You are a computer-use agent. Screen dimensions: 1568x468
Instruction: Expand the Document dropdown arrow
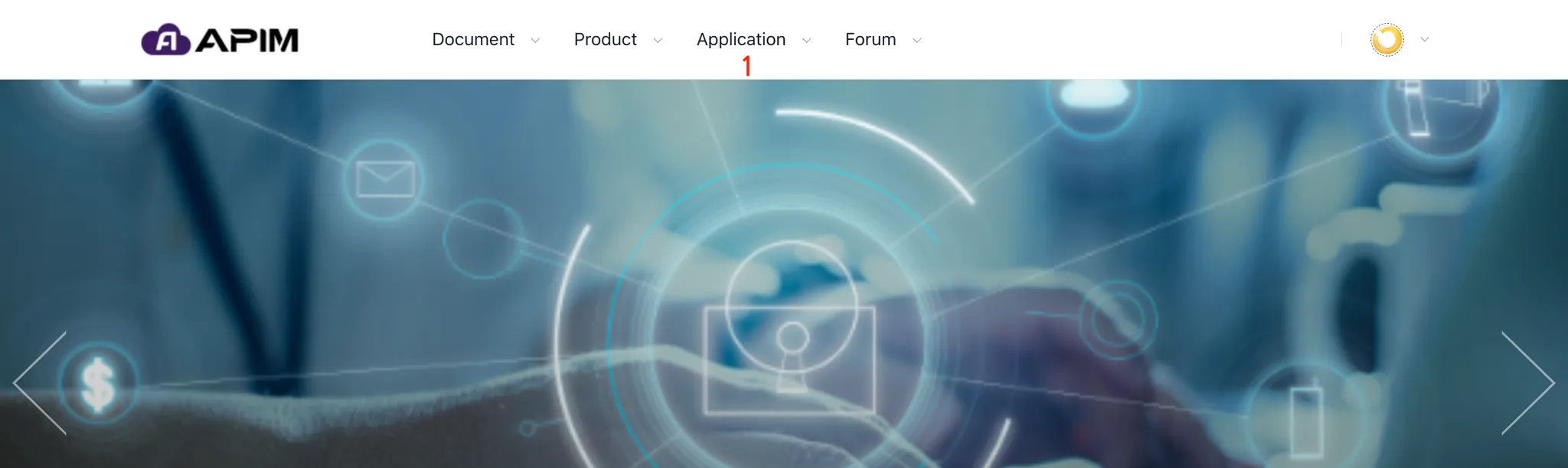coord(535,41)
